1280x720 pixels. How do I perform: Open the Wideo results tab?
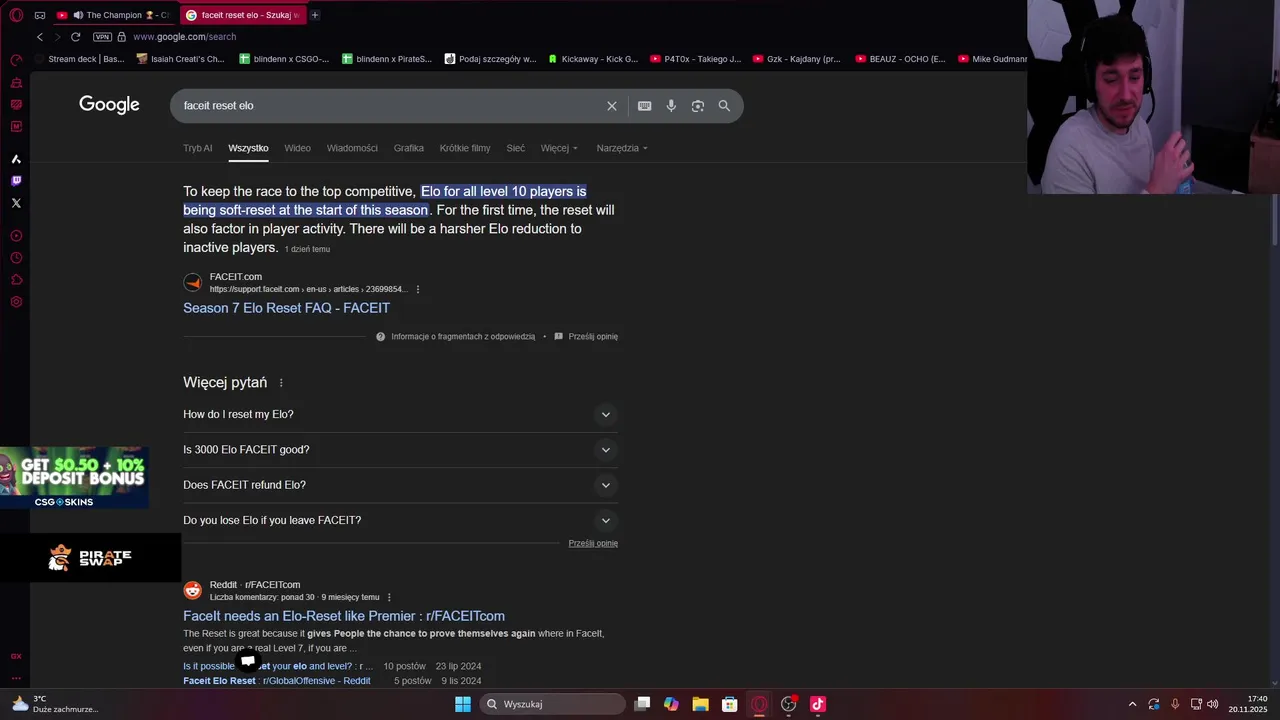(297, 148)
